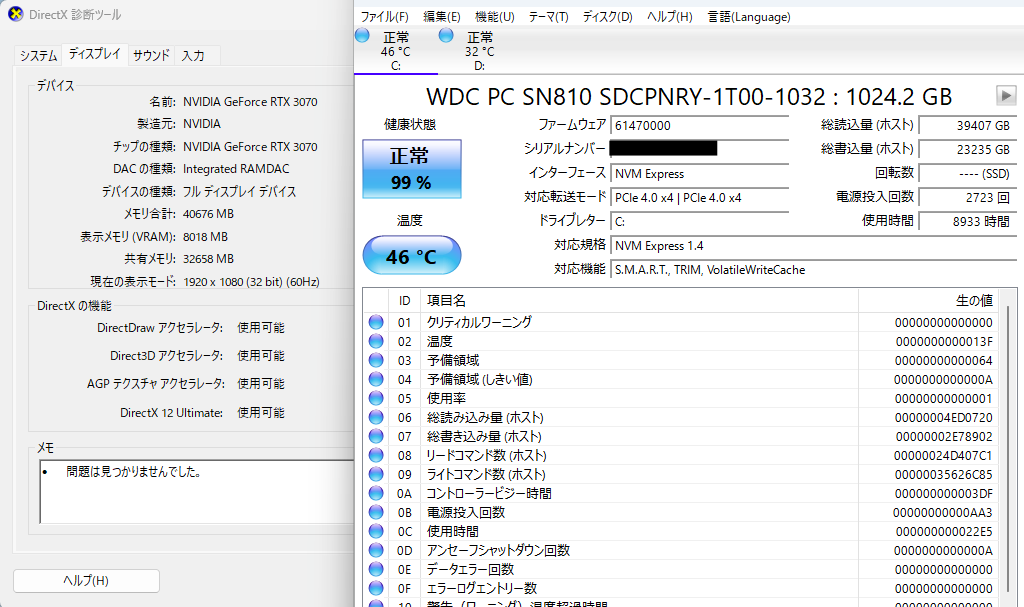Click the 対応機能 field S.M.A.R.T., TRIM
This screenshot has height=607, width=1024.
coord(813,270)
